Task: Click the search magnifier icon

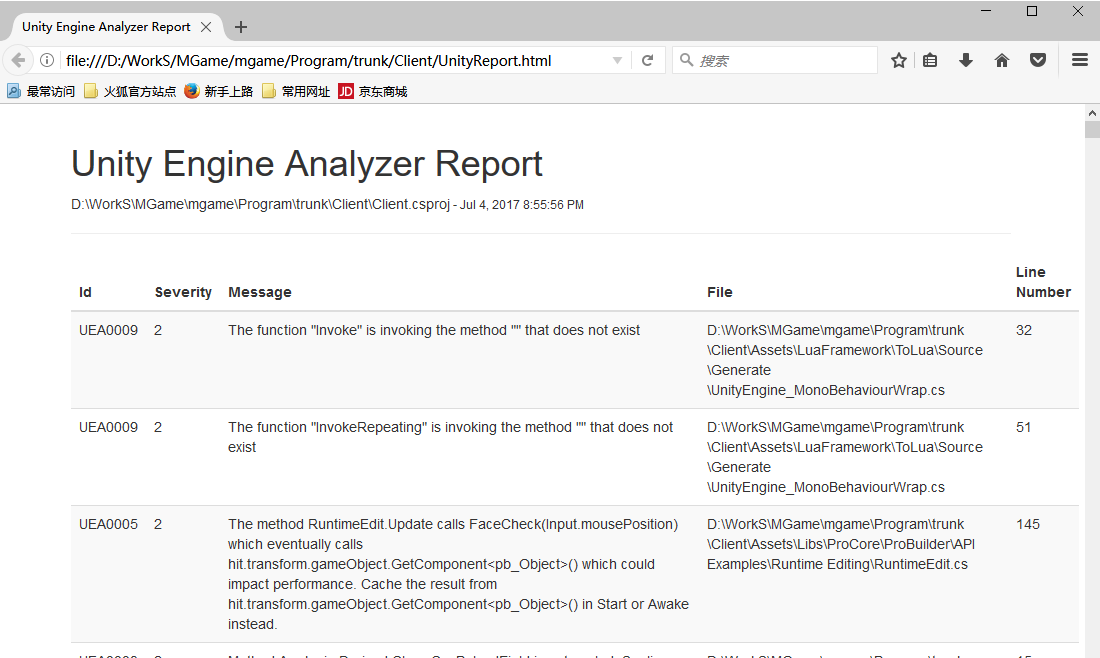Action: pyautogui.click(x=687, y=60)
